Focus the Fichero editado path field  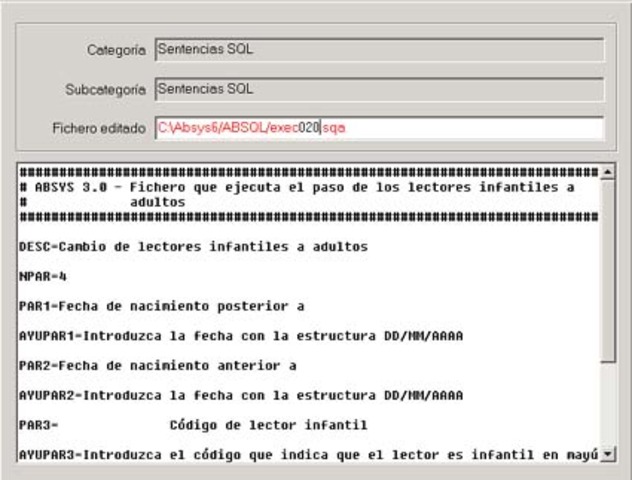coord(379,128)
